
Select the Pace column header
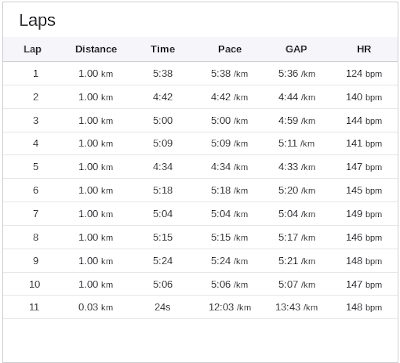pos(230,49)
